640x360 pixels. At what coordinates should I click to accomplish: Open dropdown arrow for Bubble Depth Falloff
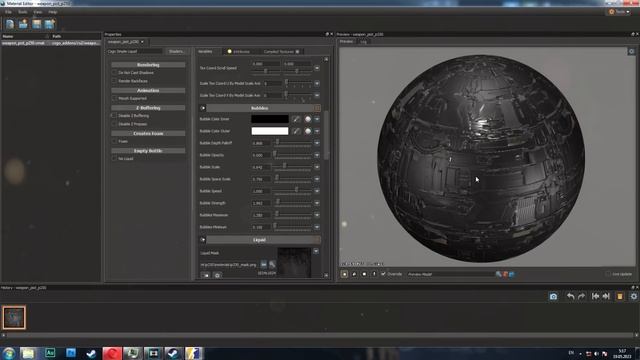click(317, 143)
